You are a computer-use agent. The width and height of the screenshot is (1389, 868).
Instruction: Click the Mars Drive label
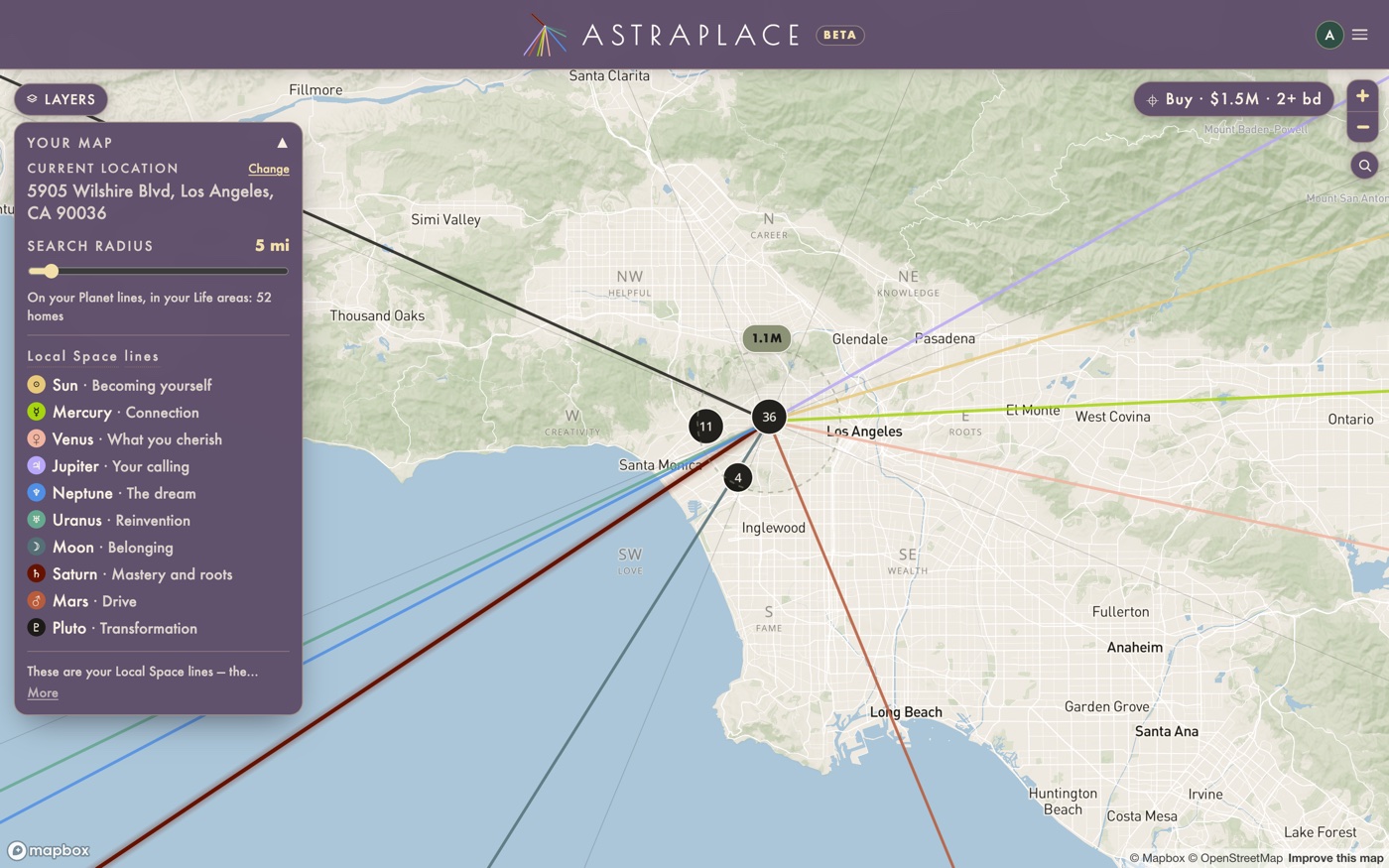[x=94, y=600]
